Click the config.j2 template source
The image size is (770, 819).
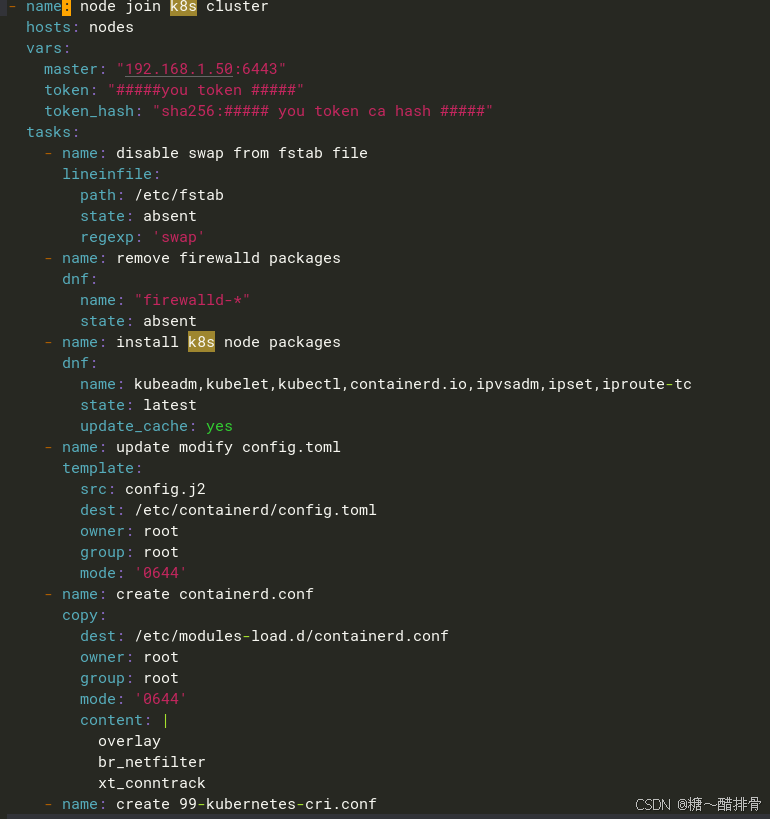165,489
